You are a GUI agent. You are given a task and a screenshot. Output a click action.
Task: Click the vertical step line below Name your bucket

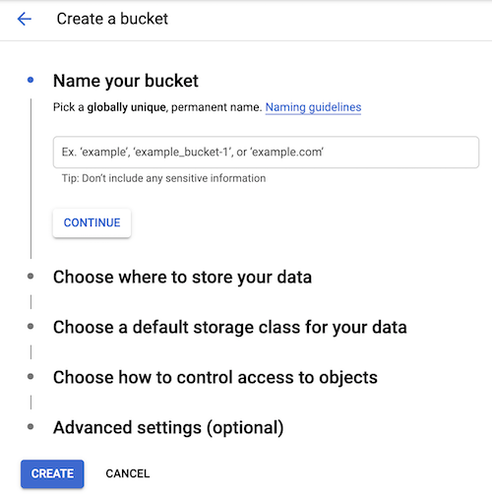pos(31,178)
